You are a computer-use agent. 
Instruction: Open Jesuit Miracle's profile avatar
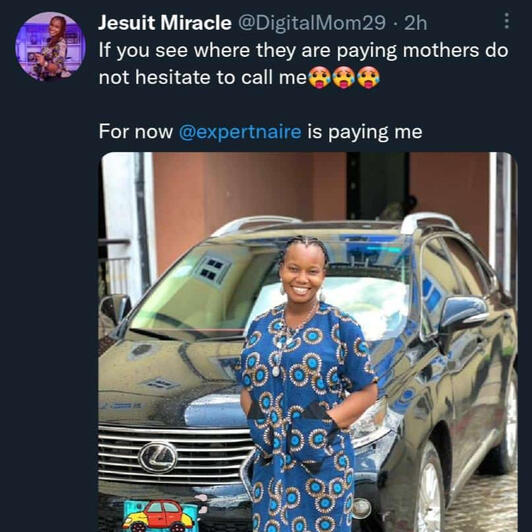tap(50, 46)
